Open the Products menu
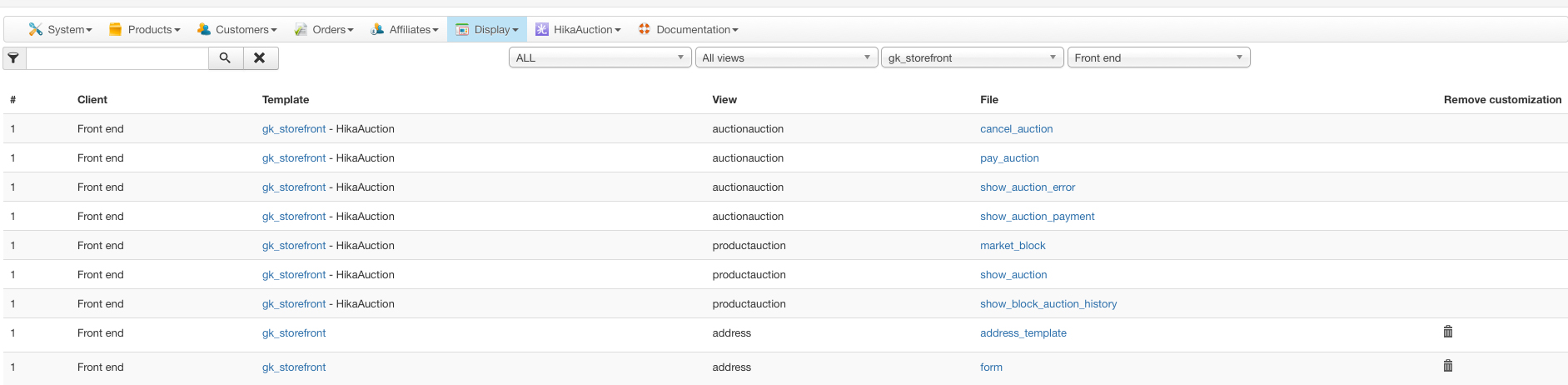Image resolution: width=1568 pixels, height=385 pixels. coord(145,30)
